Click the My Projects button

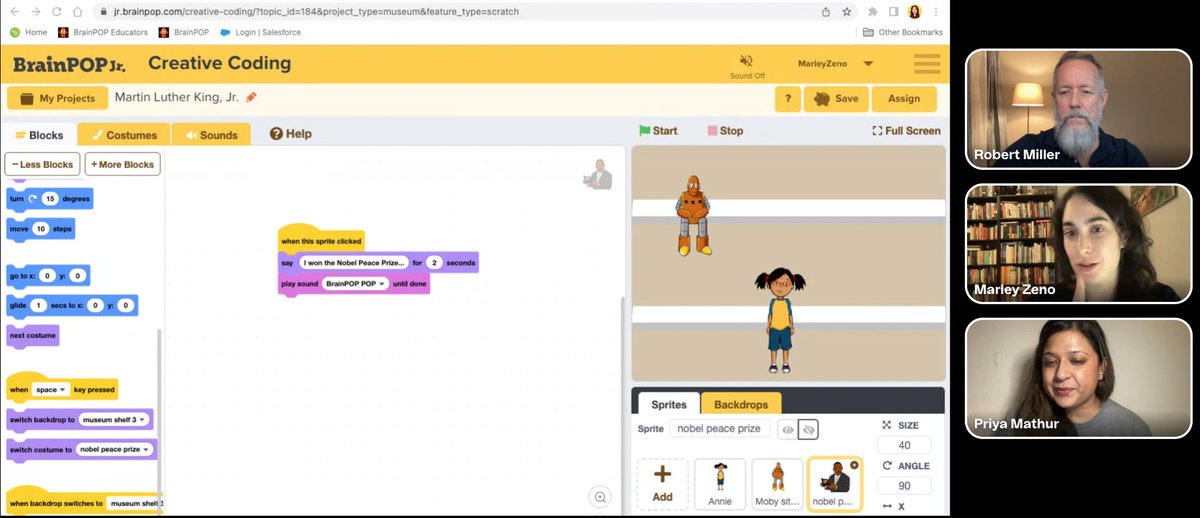tap(57, 98)
